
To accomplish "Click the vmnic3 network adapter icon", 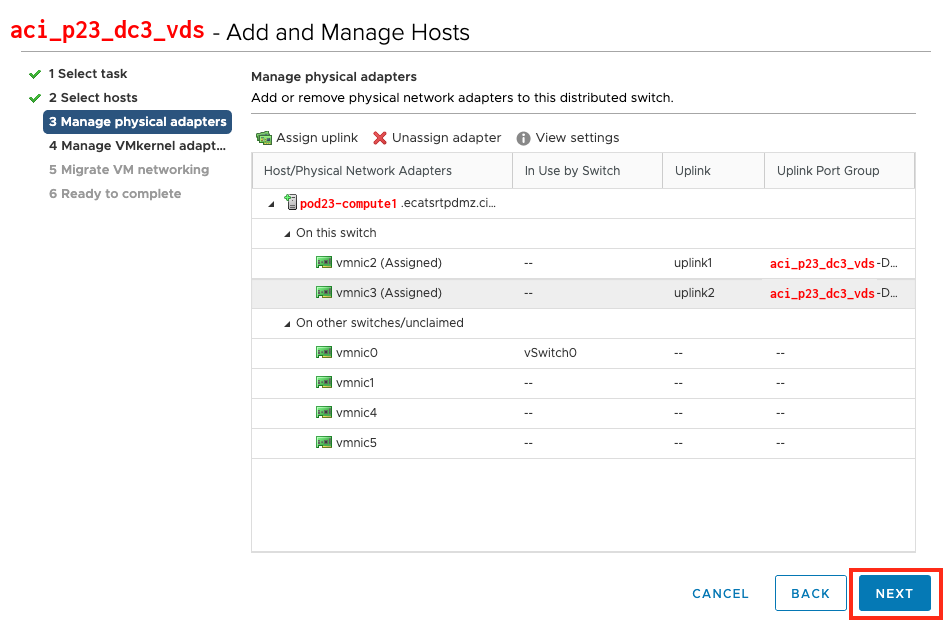I will [324, 292].
